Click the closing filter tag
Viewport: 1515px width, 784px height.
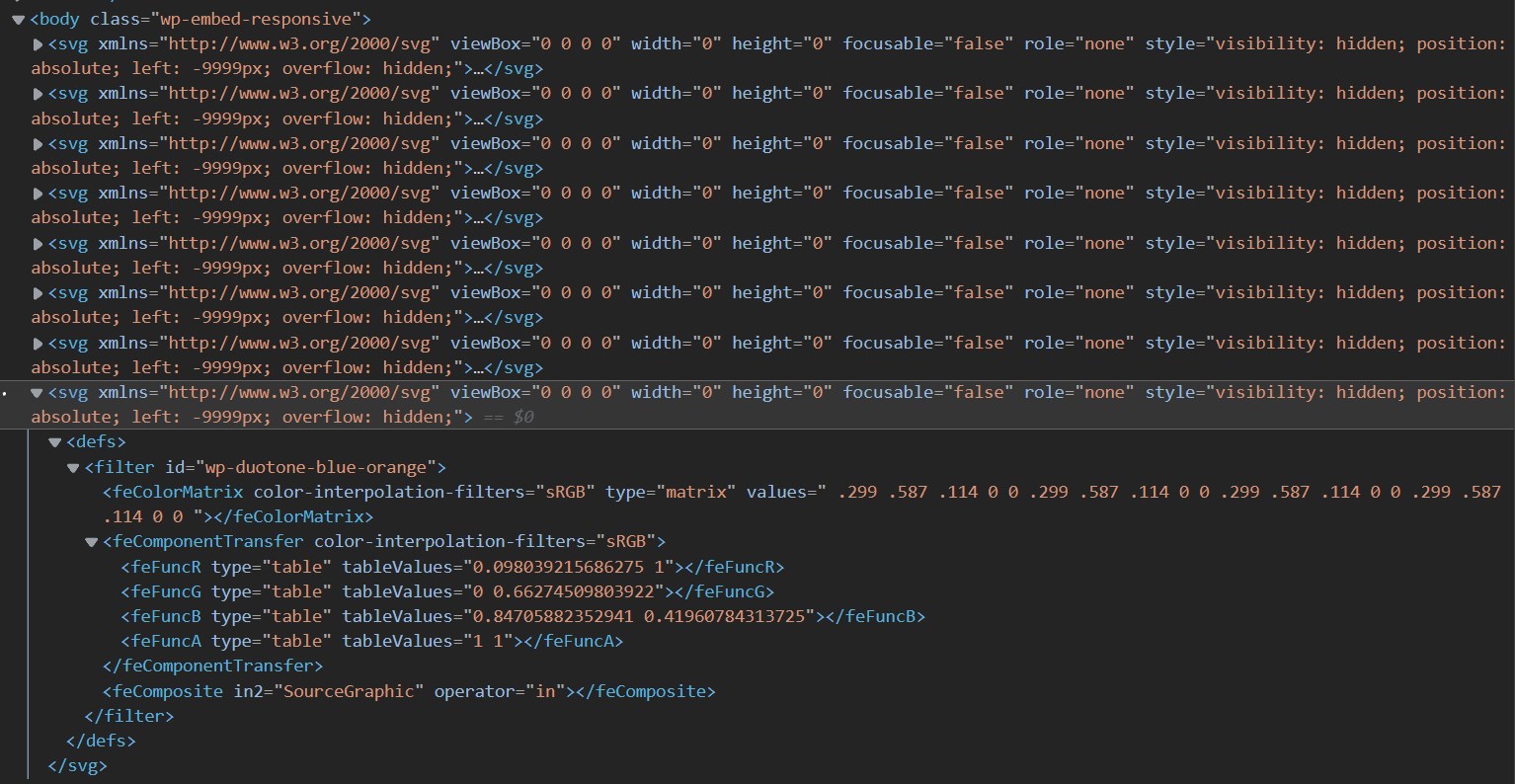pyautogui.click(x=129, y=716)
